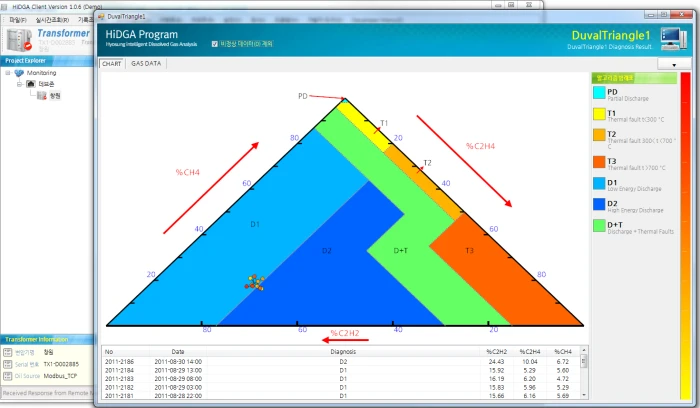Image resolution: width=700 pixels, height=408 pixels.
Task: Click the %CH4 column header
Action: 562,352
